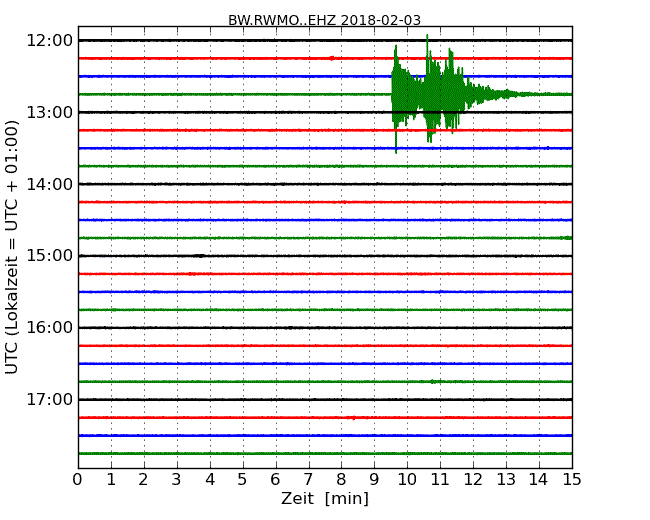Click the 5 minute tick label
The width and height of the screenshot is (650, 520).
[x=242, y=480]
